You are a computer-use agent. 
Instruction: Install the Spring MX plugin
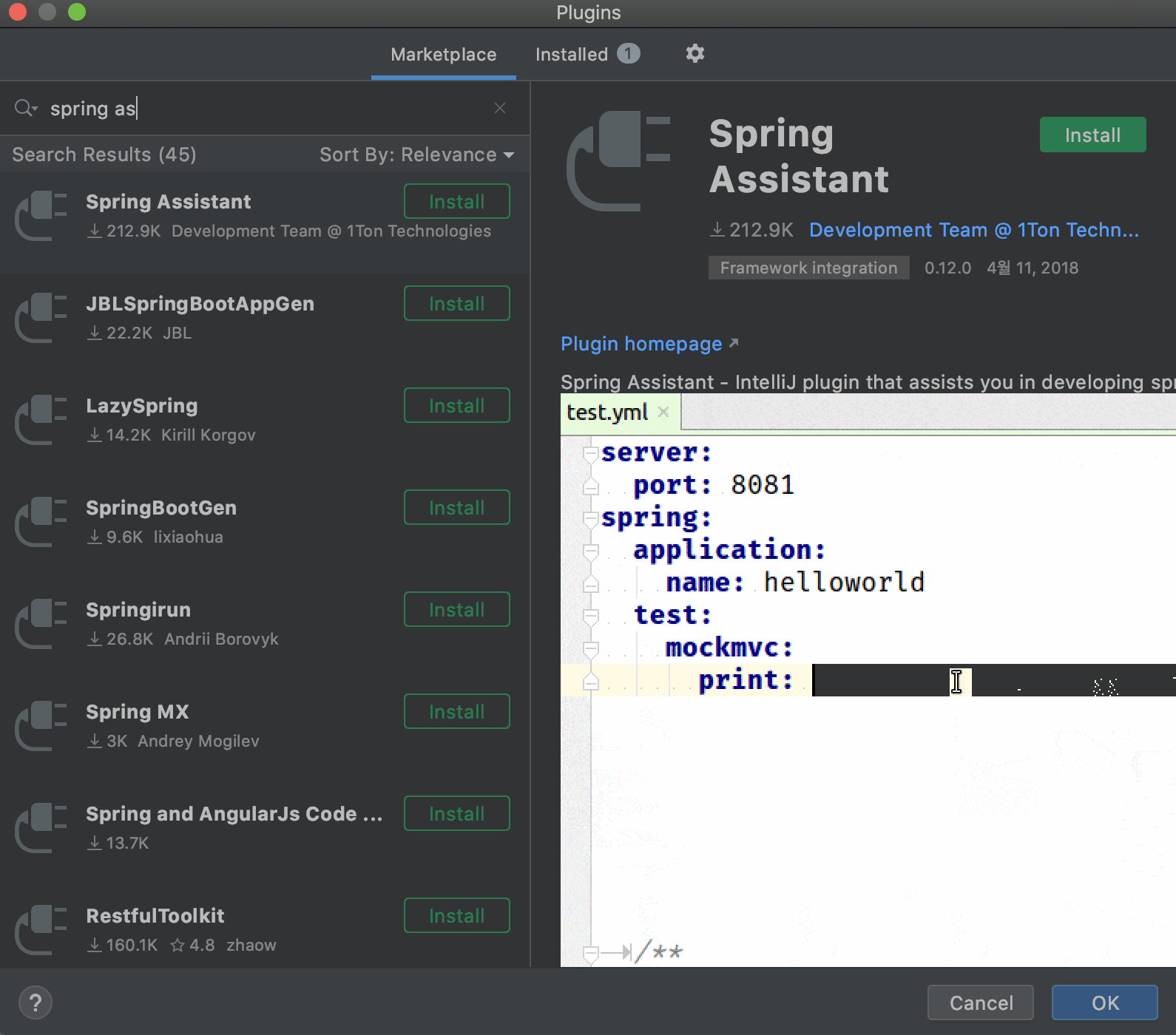tap(457, 711)
